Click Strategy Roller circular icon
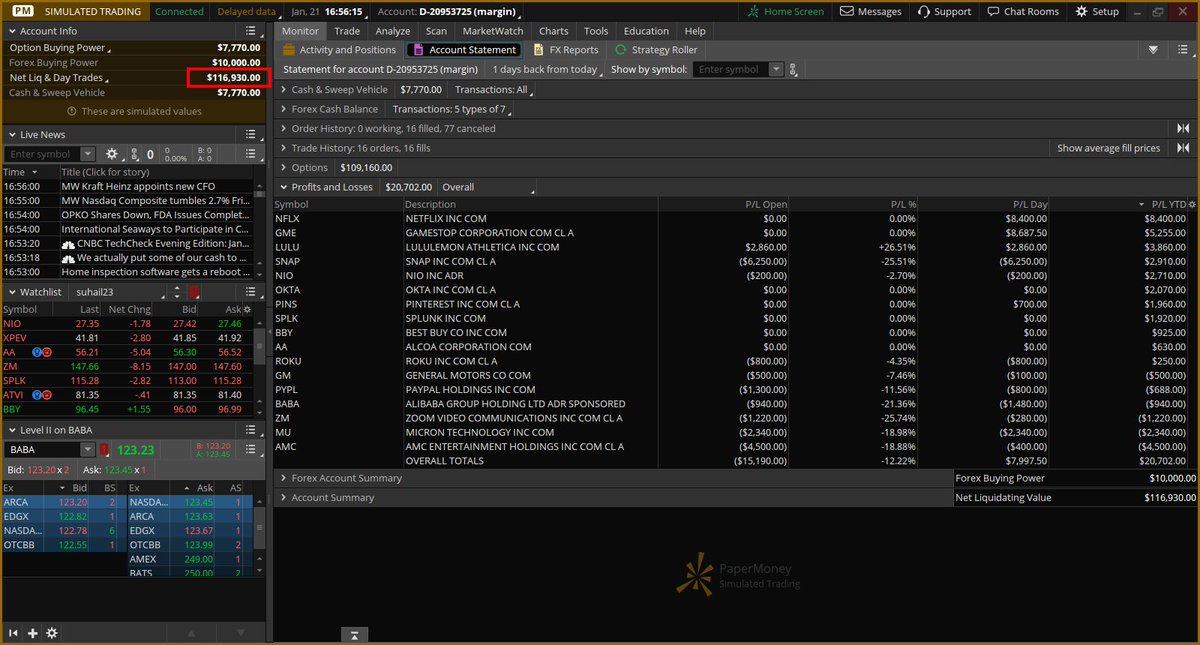The height and width of the screenshot is (645, 1200). [x=621, y=49]
